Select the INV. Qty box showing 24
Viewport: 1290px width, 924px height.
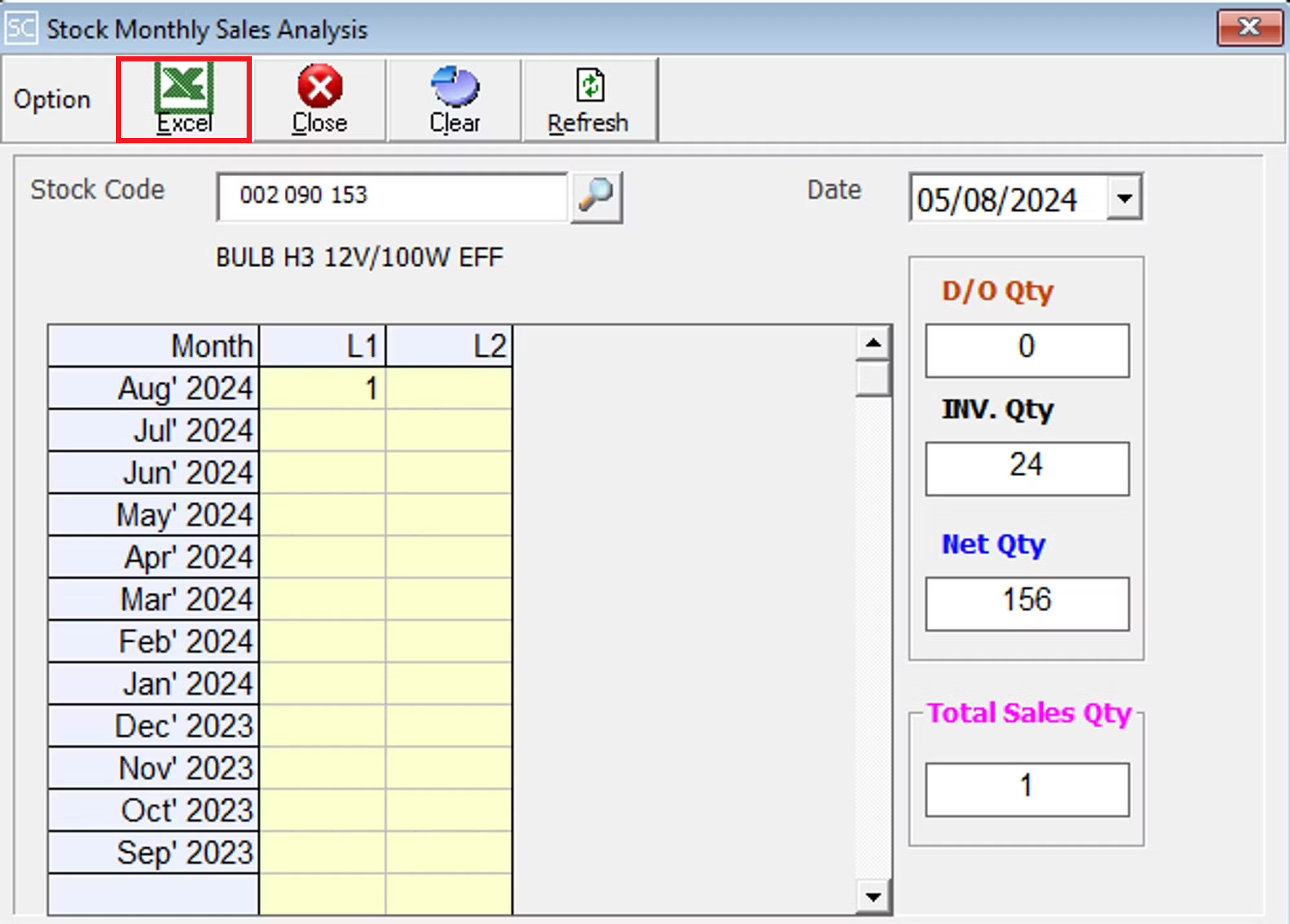1027,468
